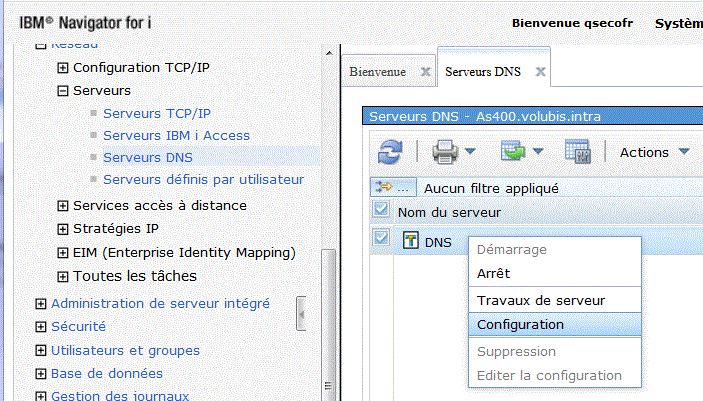The width and height of the screenshot is (703, 401).
Task: Click the DNS server name text
Action: point(438,243)
